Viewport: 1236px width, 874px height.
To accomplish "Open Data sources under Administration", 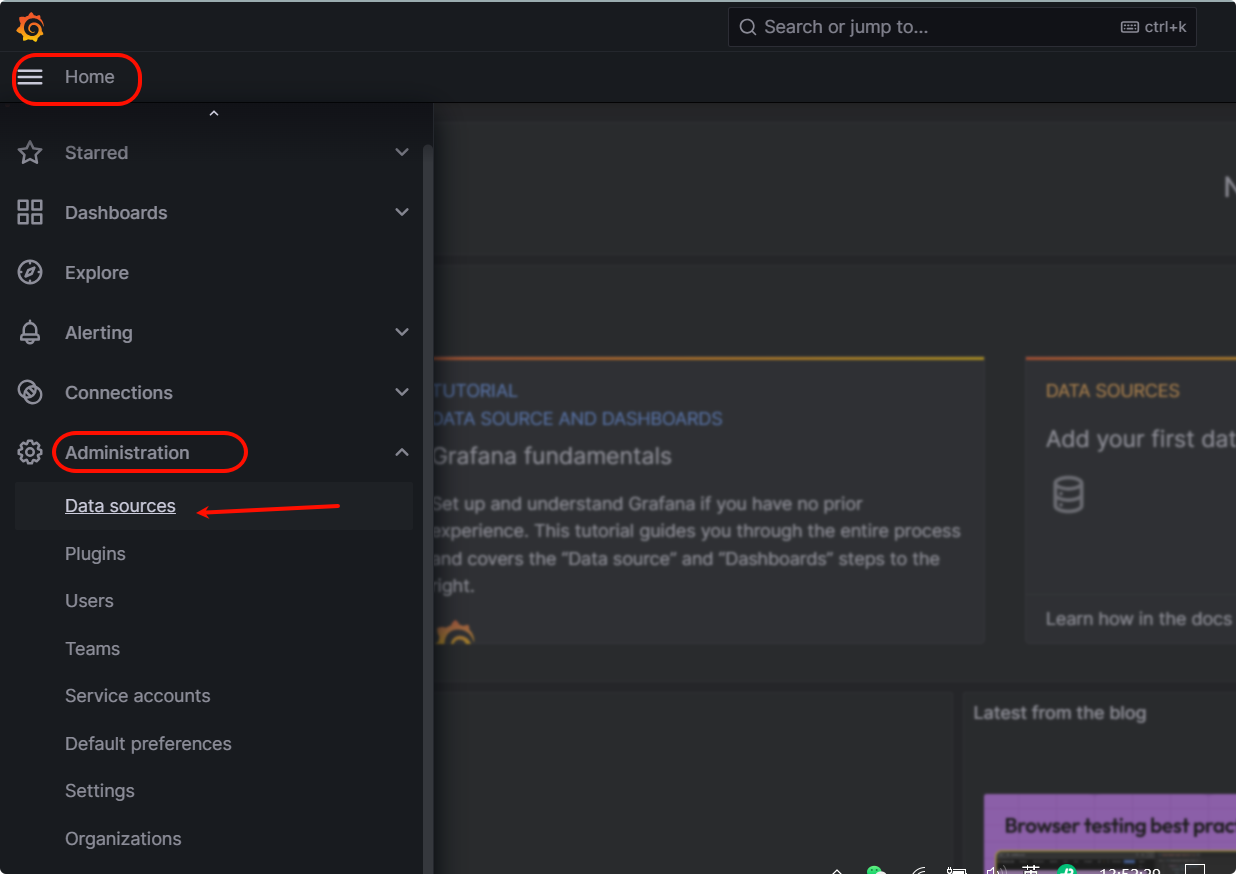I will click(x=120, y=506).
